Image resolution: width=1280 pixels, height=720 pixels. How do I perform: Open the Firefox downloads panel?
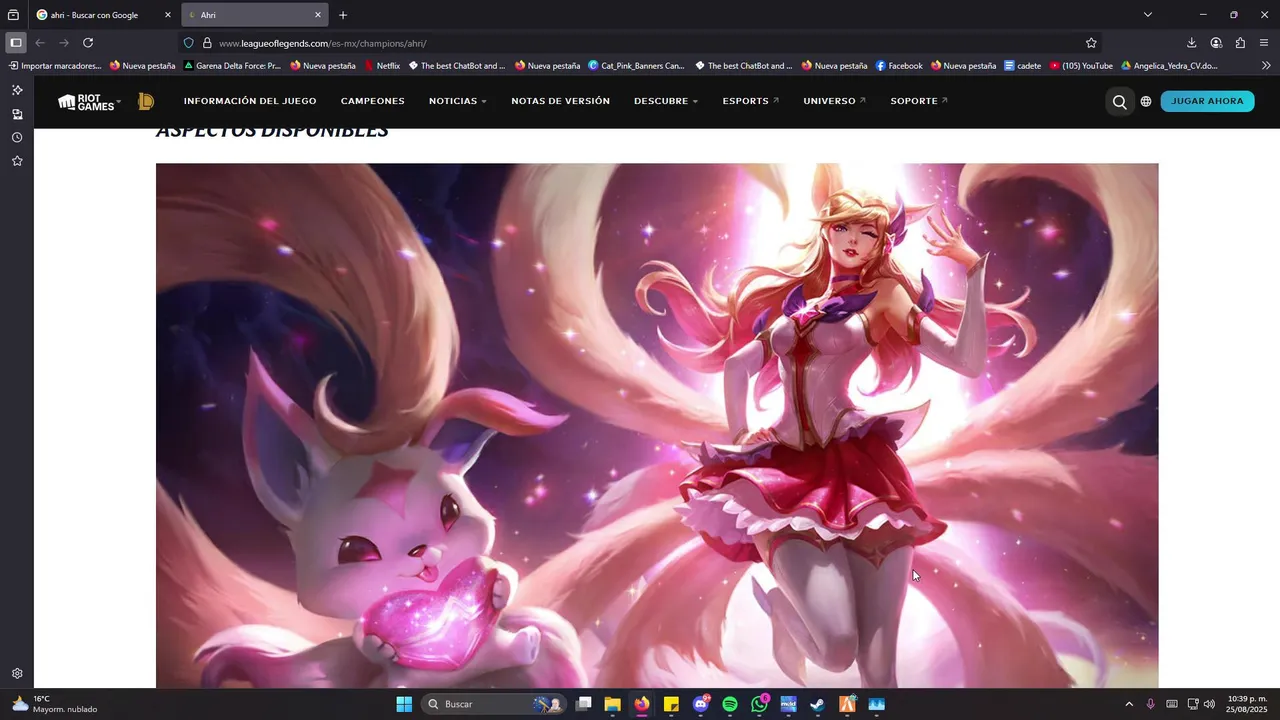1192,43
